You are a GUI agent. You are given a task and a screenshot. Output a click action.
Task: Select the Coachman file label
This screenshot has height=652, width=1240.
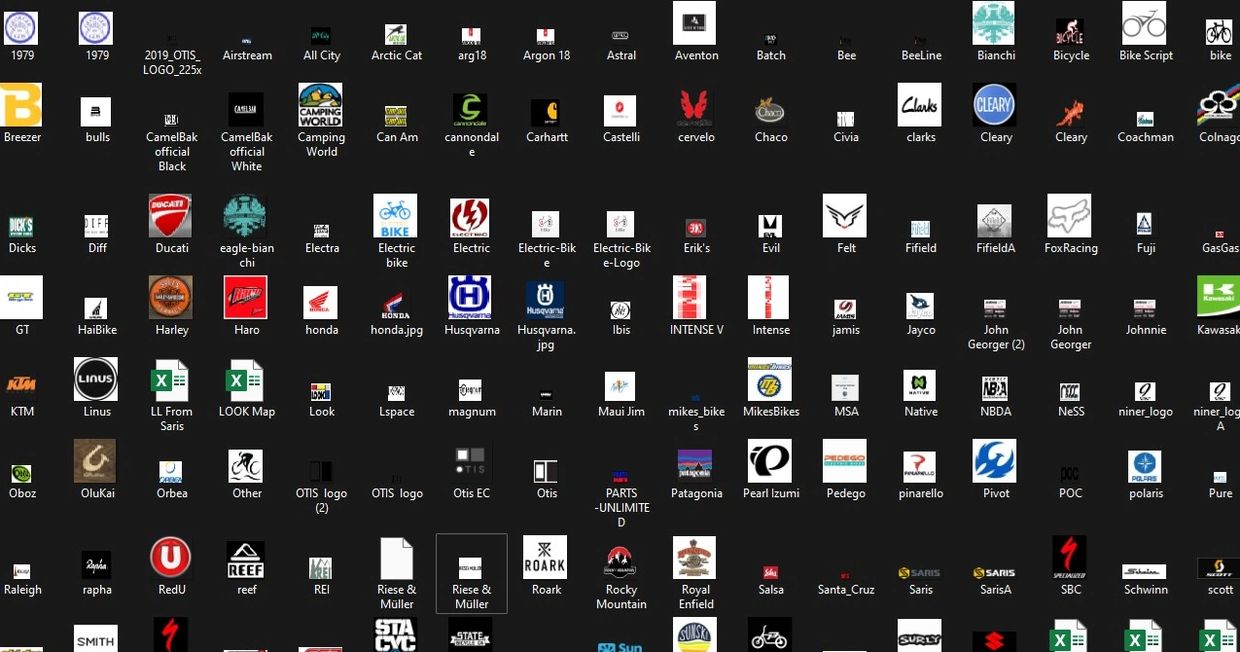[x=1145, y=138]
